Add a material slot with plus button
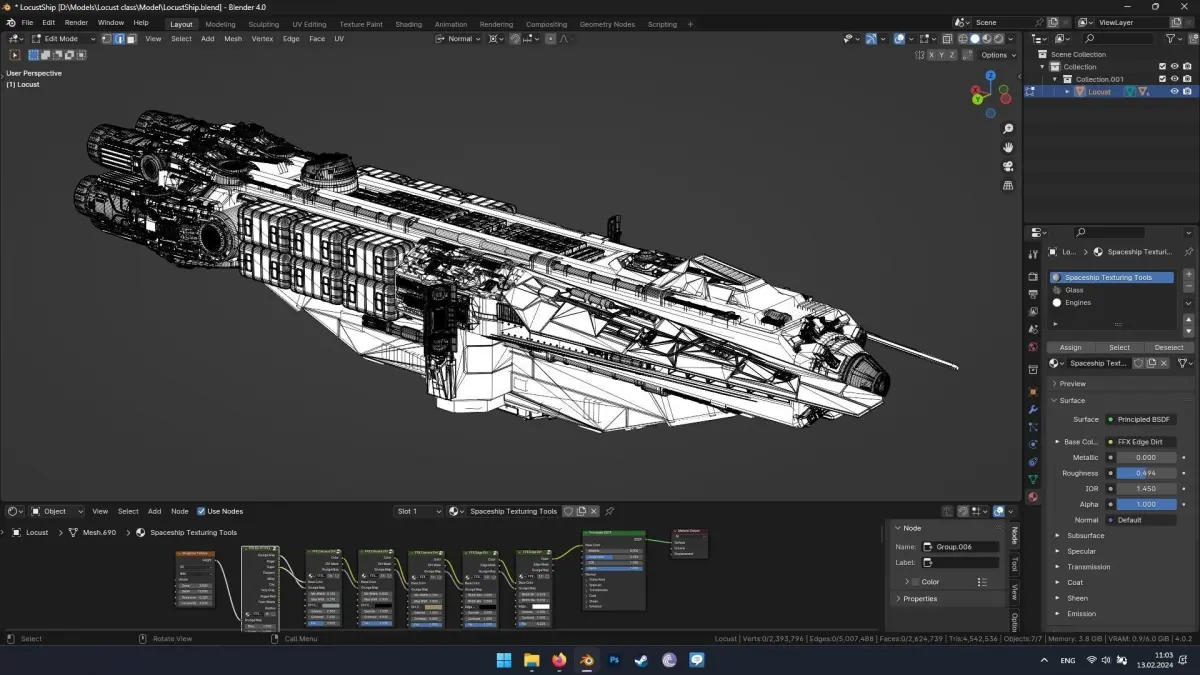1200x675 pixels. click(1188, 274)
